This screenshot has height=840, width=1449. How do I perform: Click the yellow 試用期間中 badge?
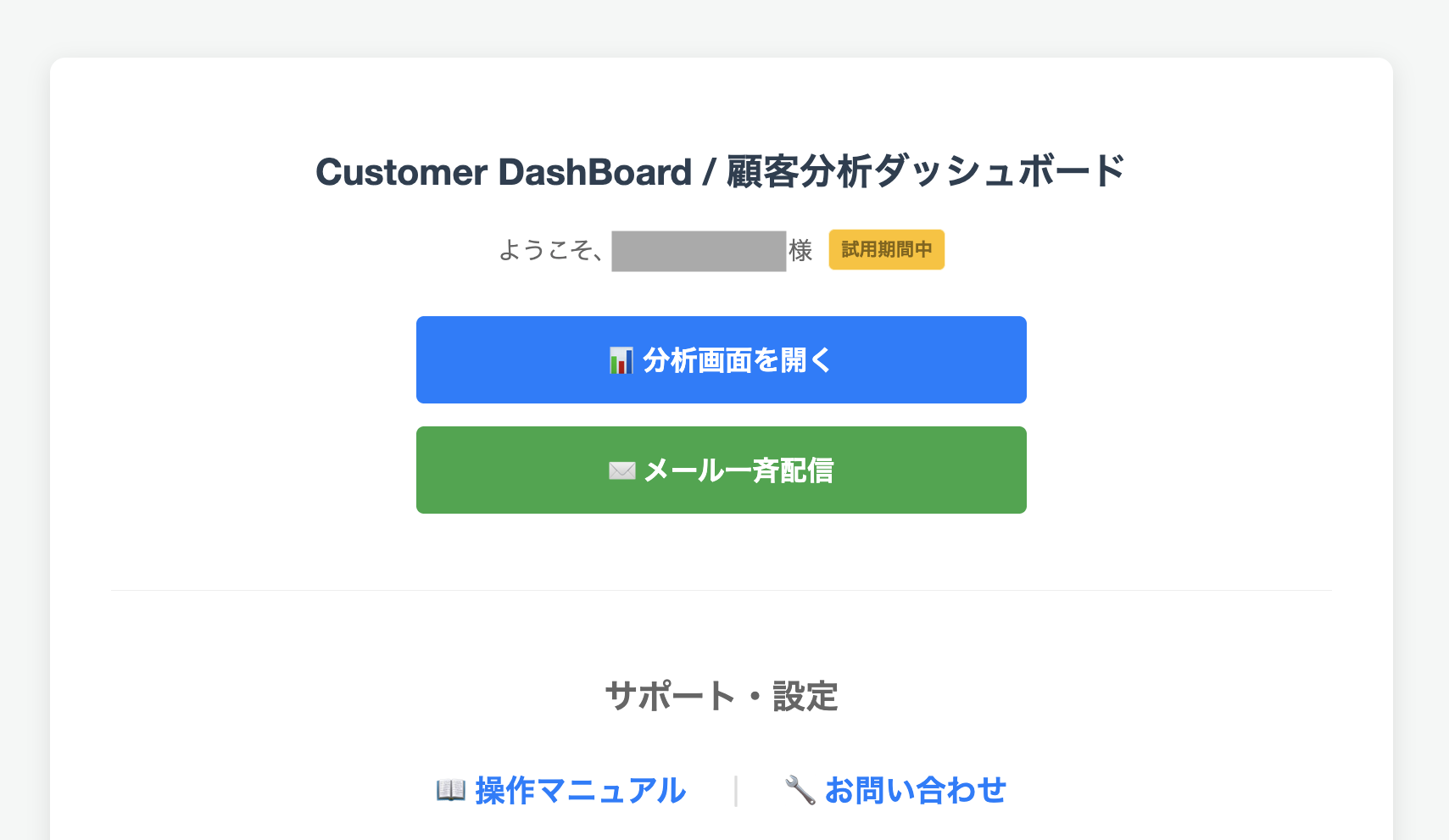click(886, 250)
